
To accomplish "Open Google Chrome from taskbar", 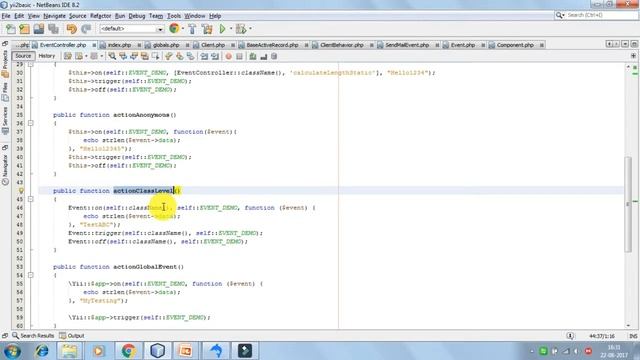I will [128, 351].
